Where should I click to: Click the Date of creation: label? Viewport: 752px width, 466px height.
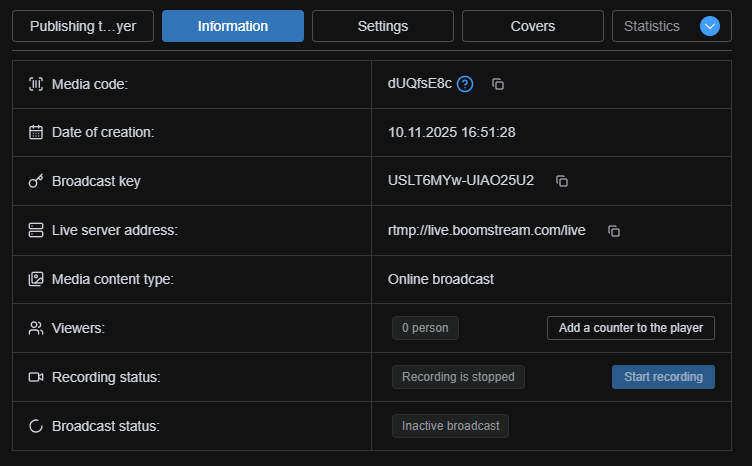click(x=103, y=132)
